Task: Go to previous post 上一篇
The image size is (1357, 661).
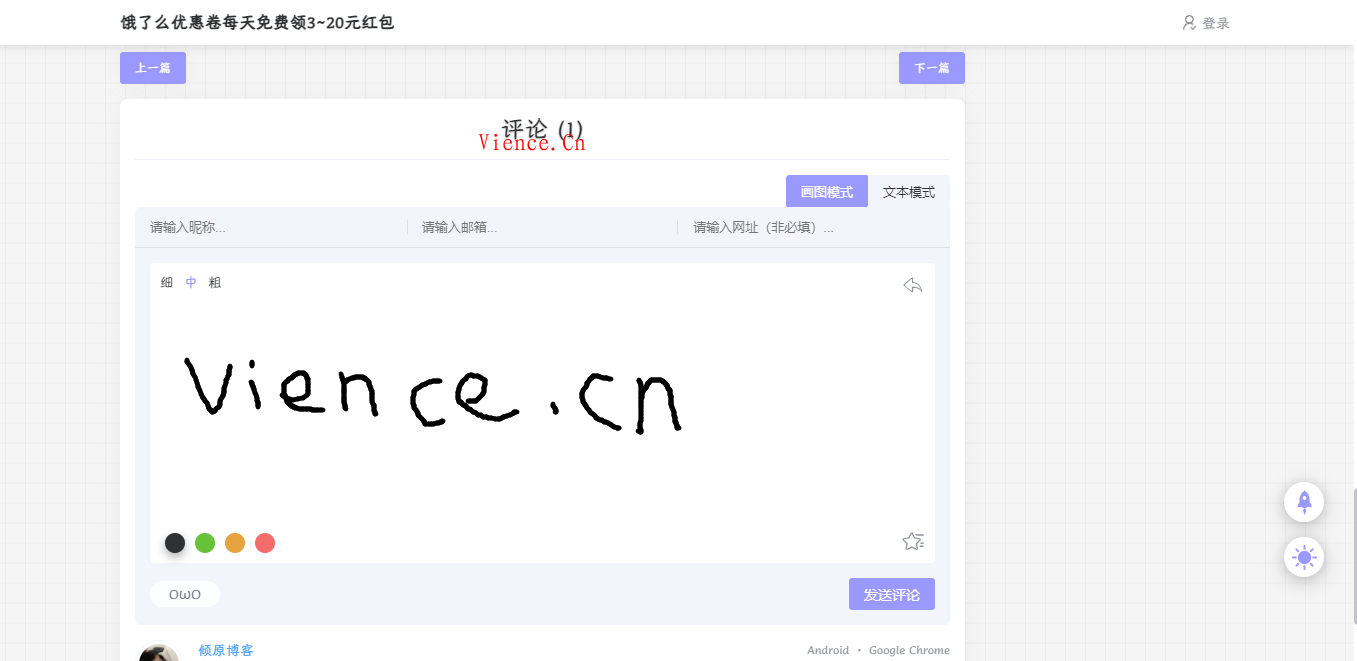Action: click(153, 68)
